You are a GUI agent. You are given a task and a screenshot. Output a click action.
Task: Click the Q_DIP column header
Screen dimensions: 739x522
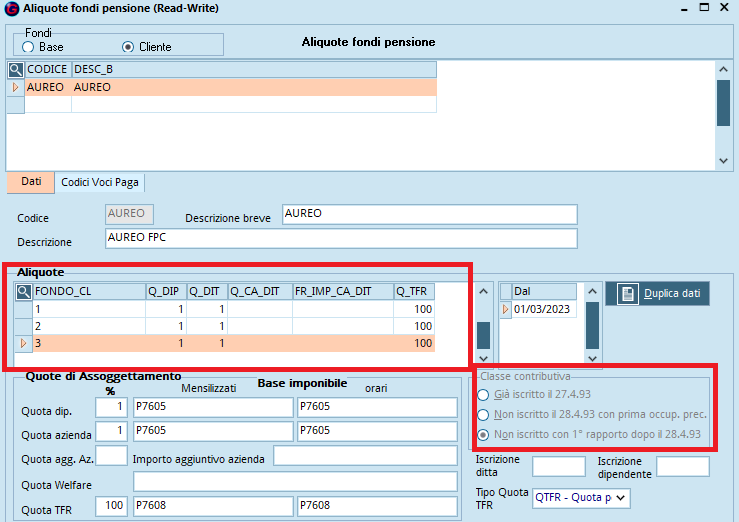[166, 292]
